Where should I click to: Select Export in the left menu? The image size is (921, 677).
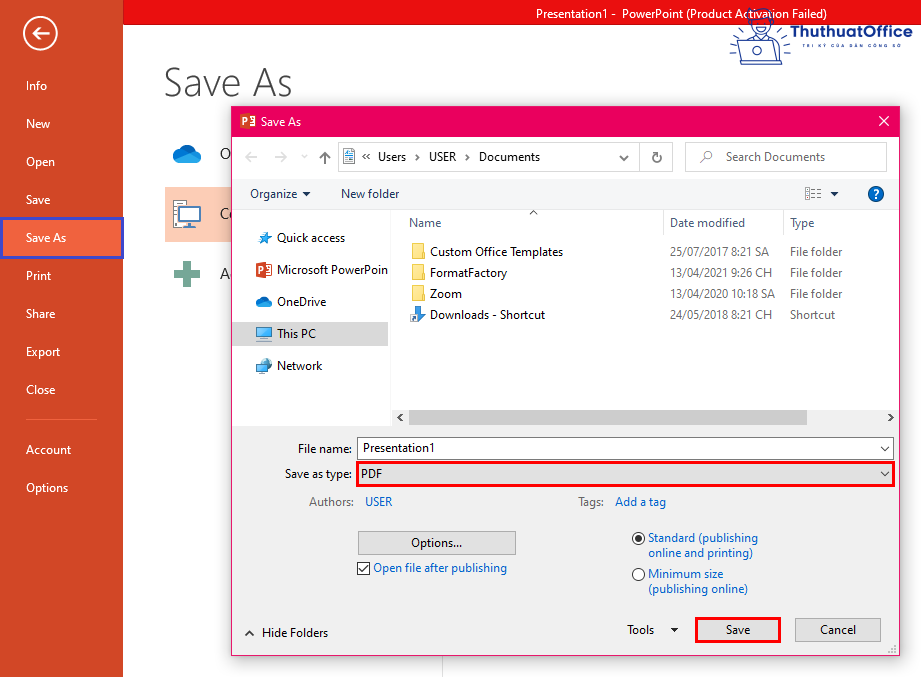(x=43, y=352)
